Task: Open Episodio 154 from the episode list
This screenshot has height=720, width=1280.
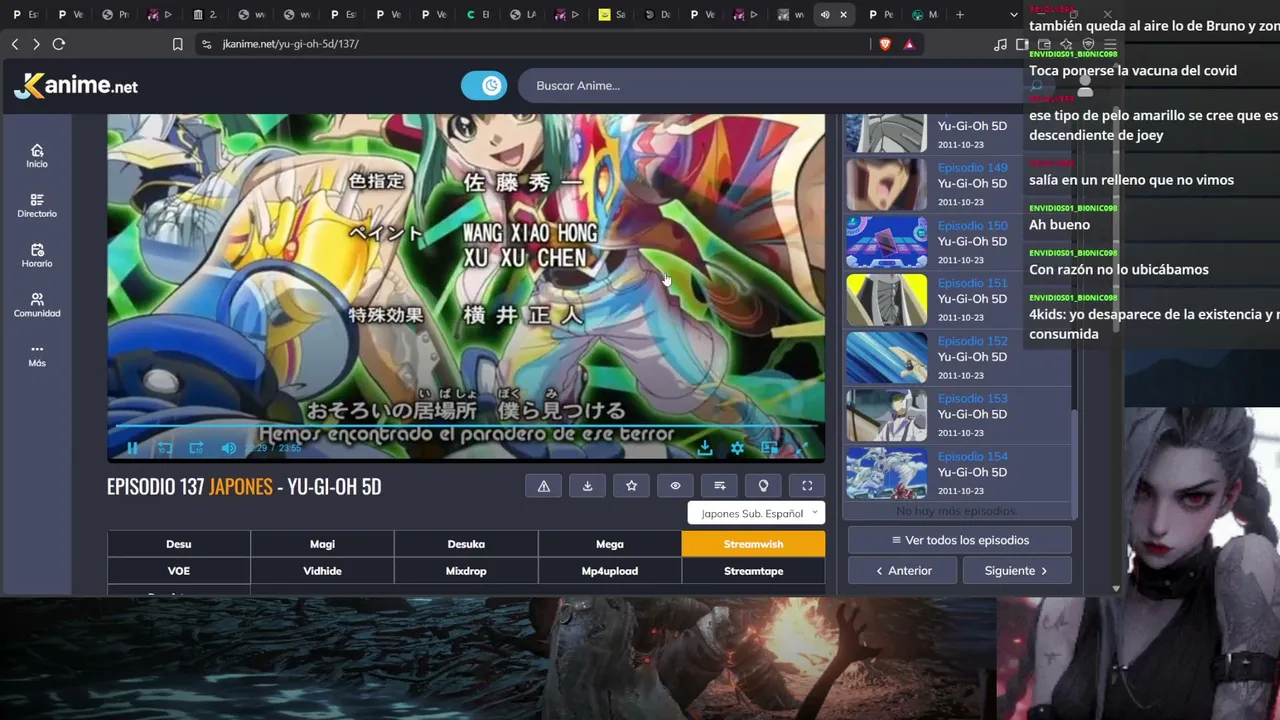Action: [972, 457]
